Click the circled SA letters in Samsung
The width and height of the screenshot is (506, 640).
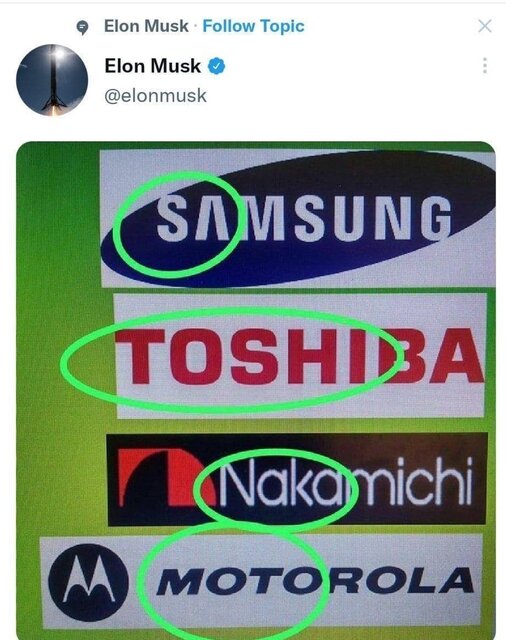(194, 218)
